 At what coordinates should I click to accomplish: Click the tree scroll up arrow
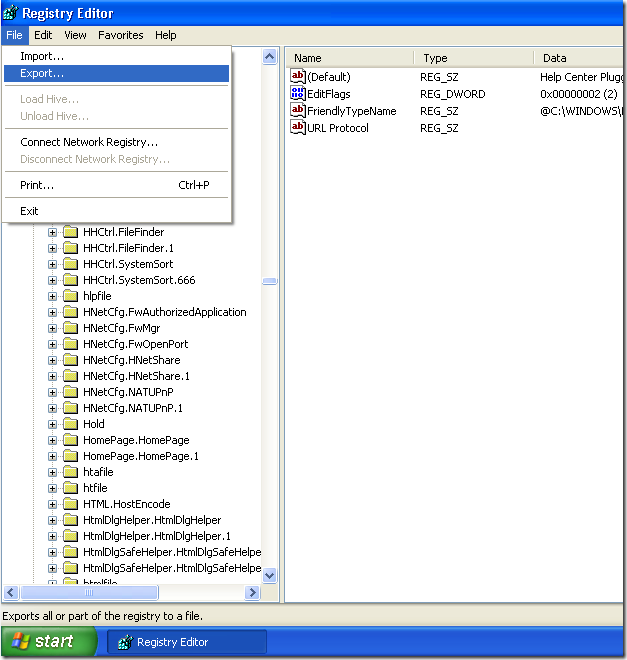270,56
